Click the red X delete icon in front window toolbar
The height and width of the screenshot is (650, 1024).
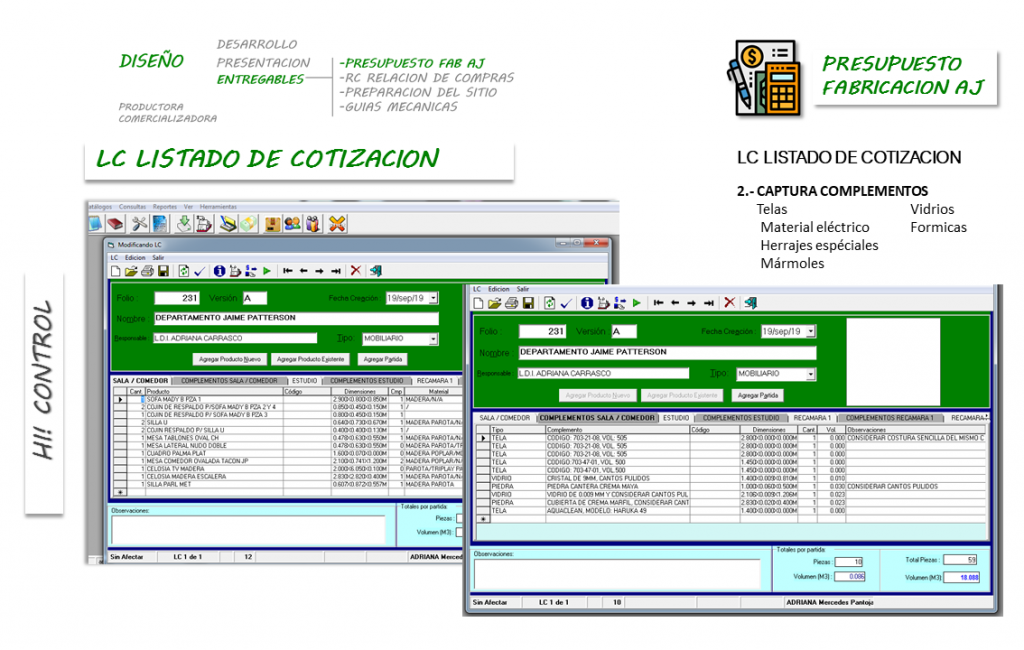tap(729, 302)
